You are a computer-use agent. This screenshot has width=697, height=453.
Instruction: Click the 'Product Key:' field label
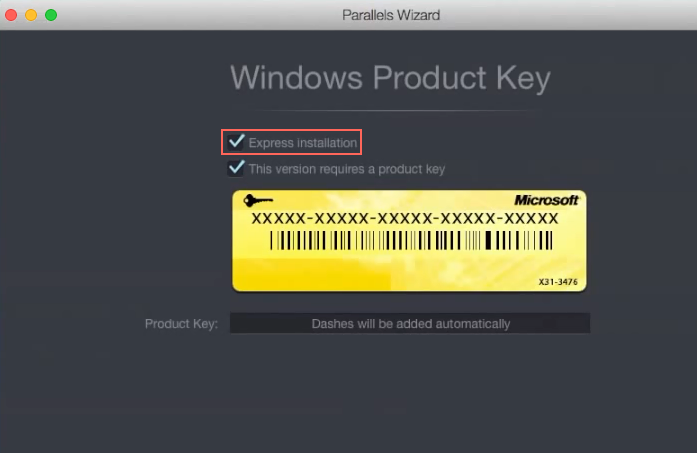tap(181, 324)
